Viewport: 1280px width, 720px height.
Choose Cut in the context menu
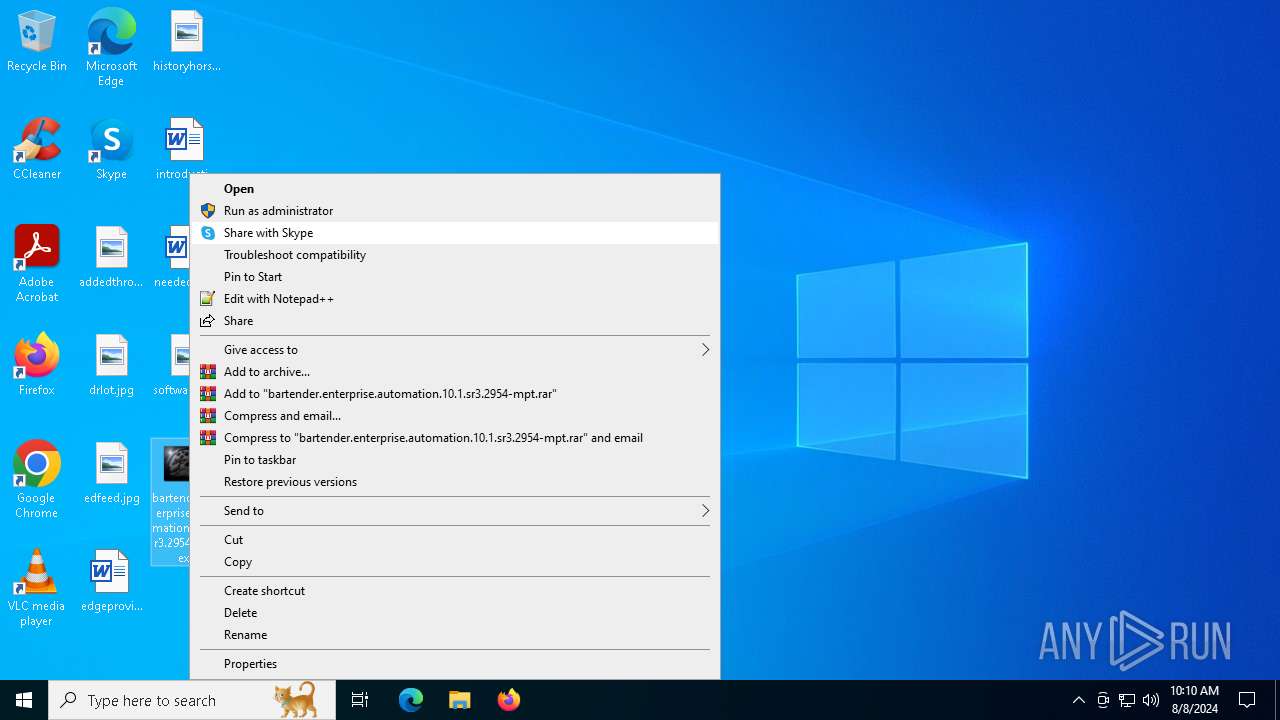point(455,540)
